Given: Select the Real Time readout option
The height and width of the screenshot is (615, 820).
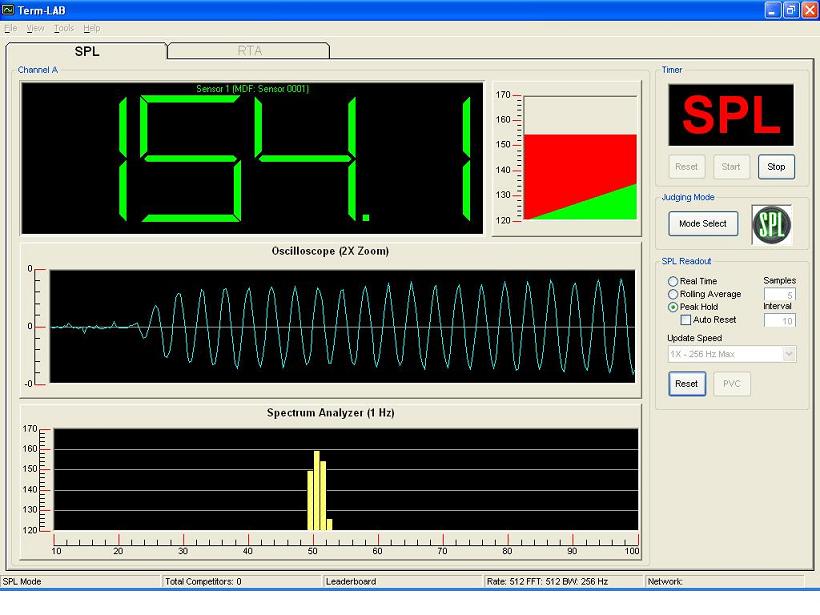Looking at the screenshot, I should tap(673, 282).
